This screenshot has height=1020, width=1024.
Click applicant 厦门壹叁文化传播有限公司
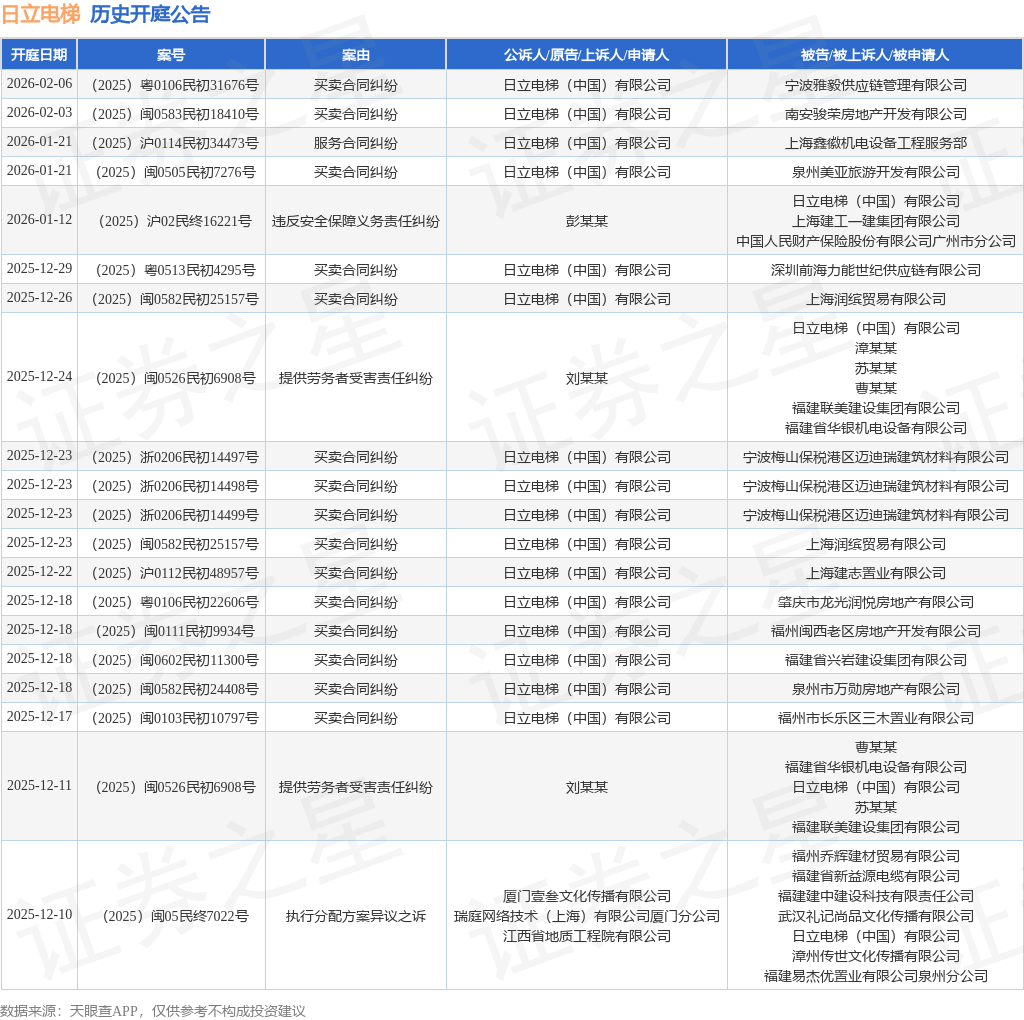(586, 896)
